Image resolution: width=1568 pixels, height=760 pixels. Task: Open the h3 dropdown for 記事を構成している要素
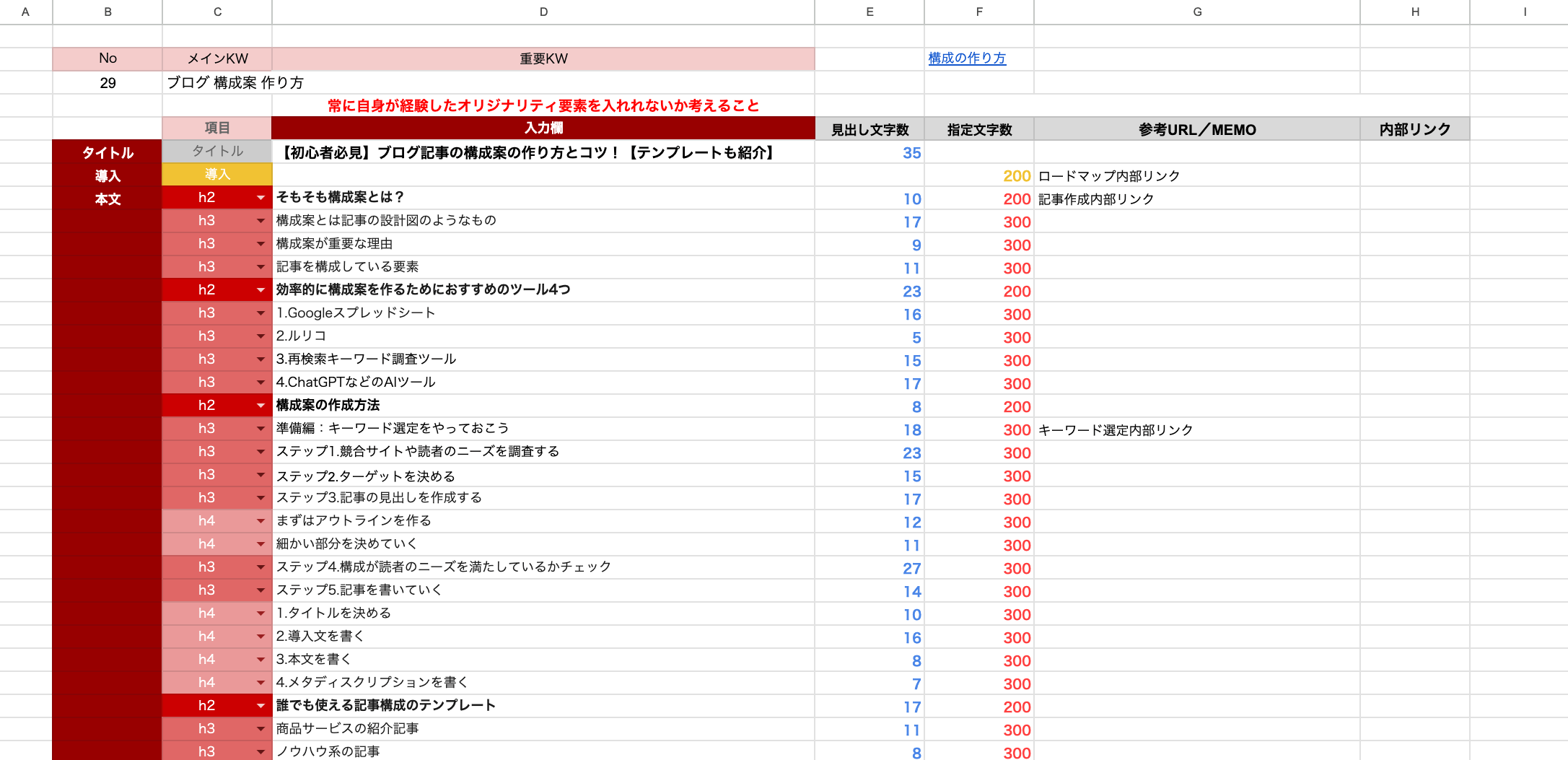[x=260, y=267]
